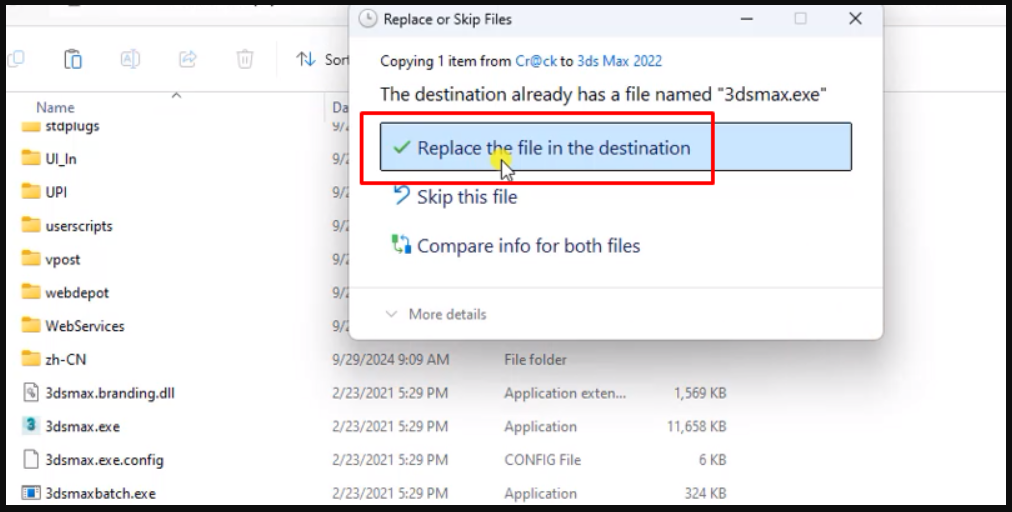Close the Replace or Skip Files dialog
This screenshot has width=1012, height=512.
[x=854, y=19]
